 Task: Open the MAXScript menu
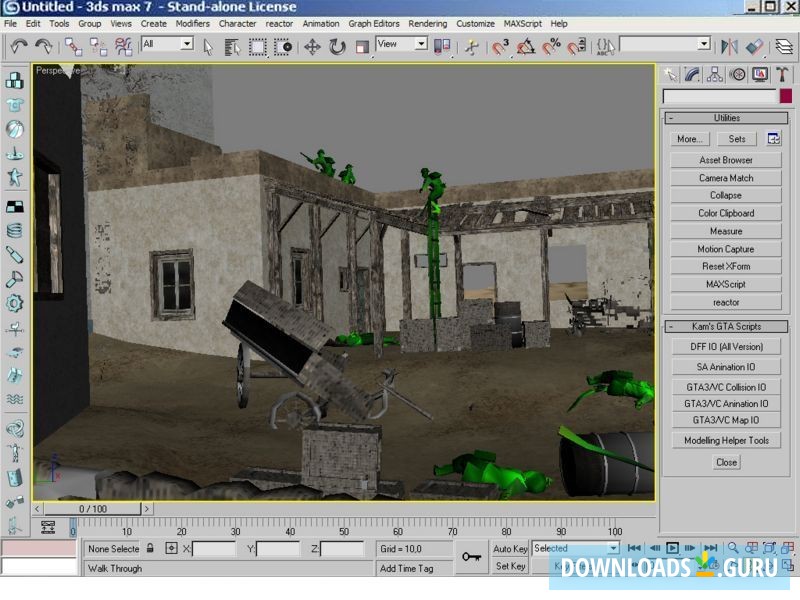pos(522,23)
